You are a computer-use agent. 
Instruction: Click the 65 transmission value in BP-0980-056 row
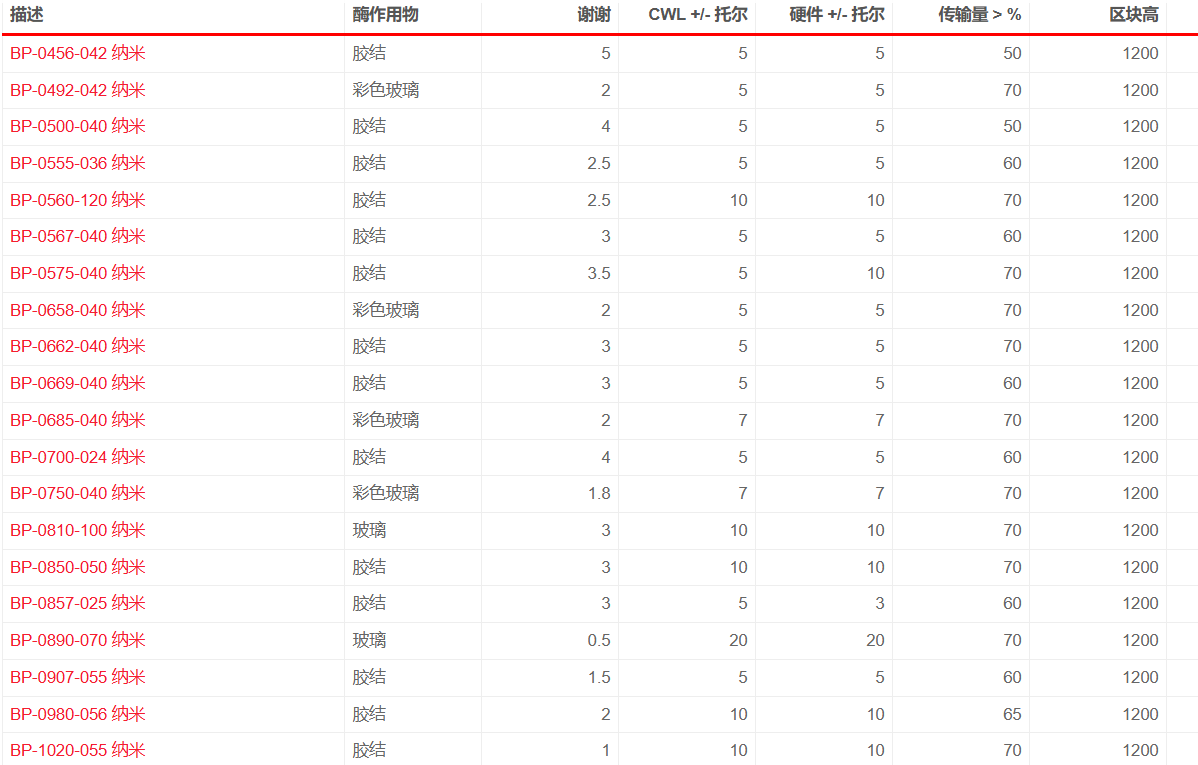point(1012,714)
